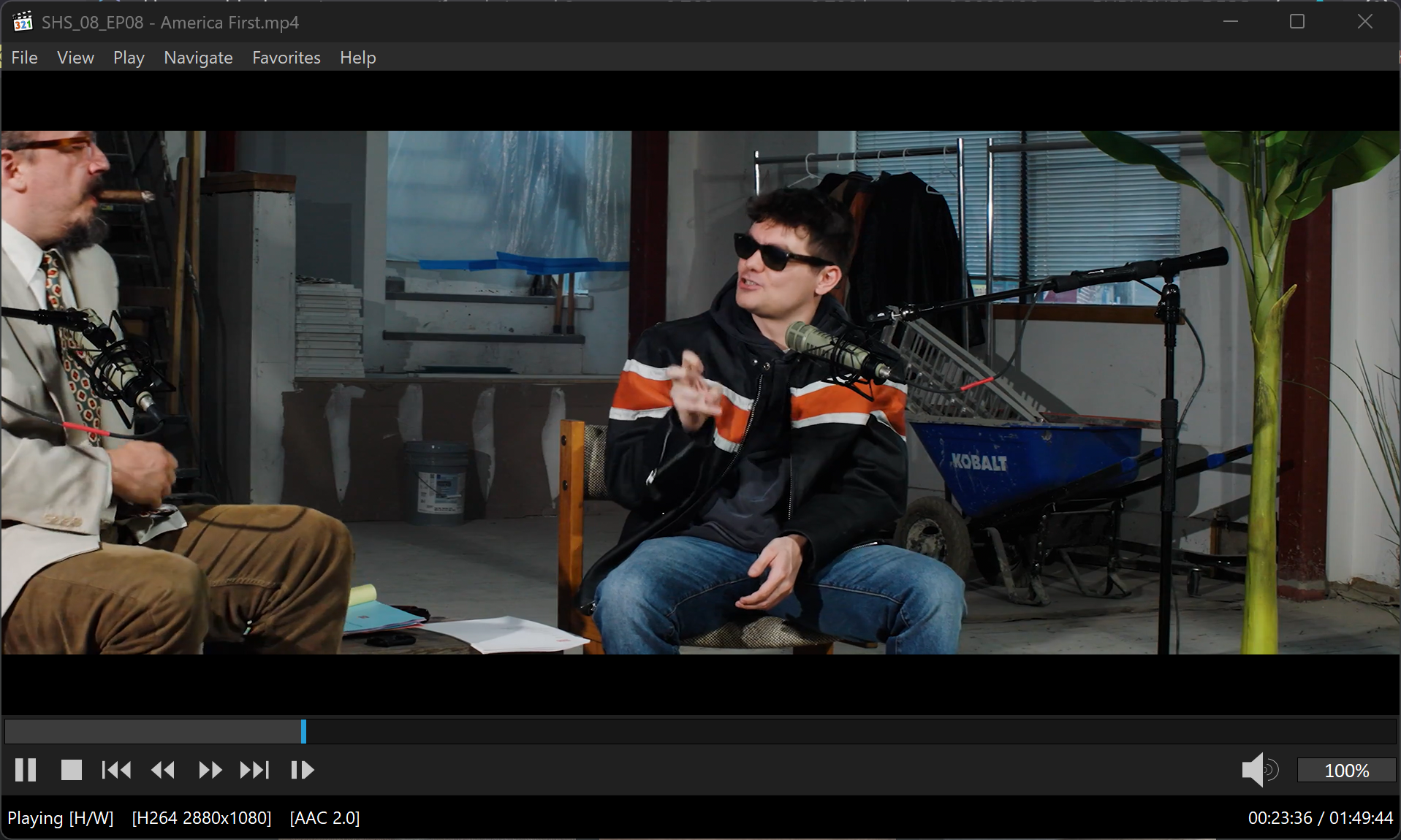Open the File menu
1401x840 pixels.
(x=24, y=58)
